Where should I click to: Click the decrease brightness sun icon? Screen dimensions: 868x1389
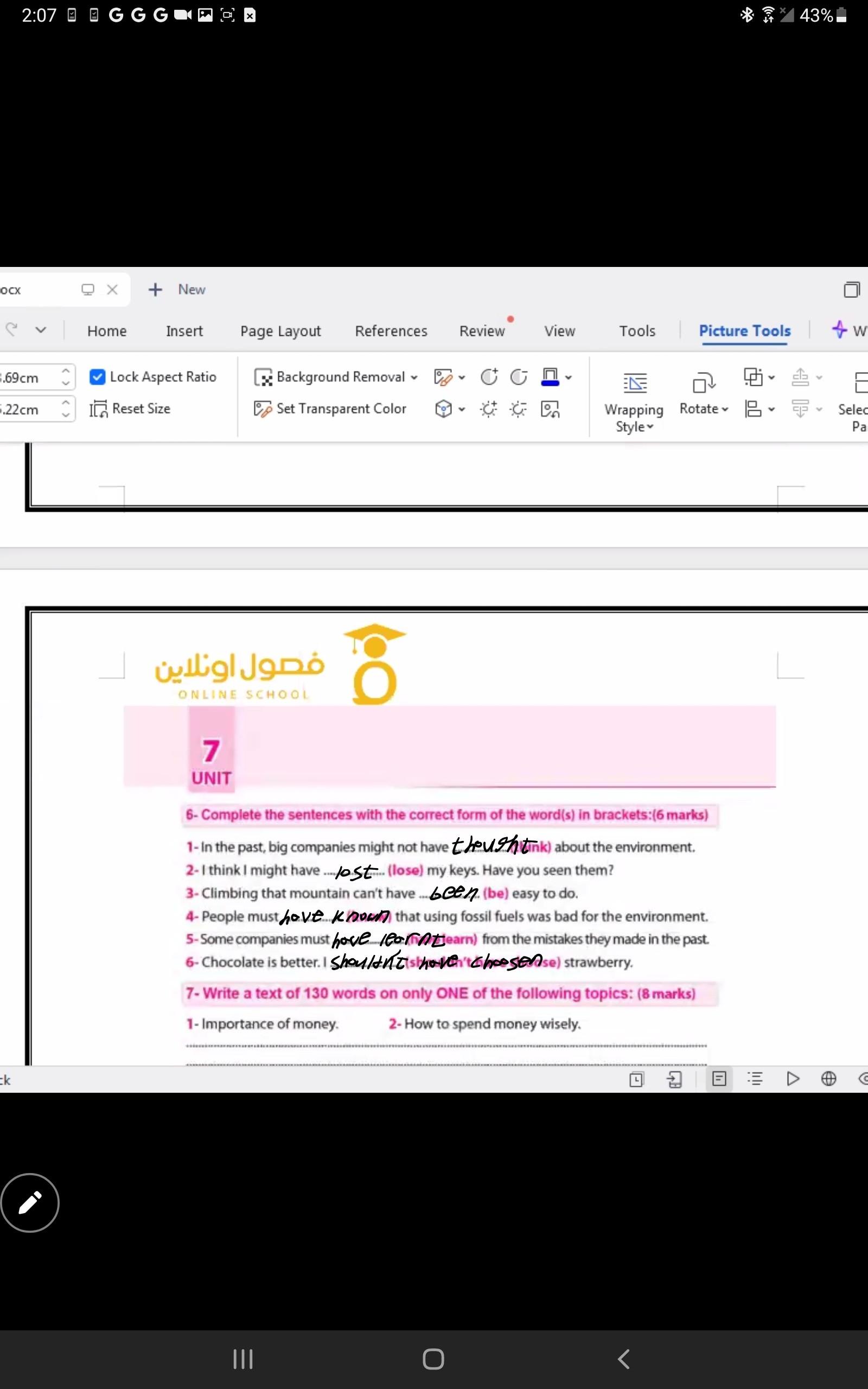pyautogui.click(x=519, y=409)
